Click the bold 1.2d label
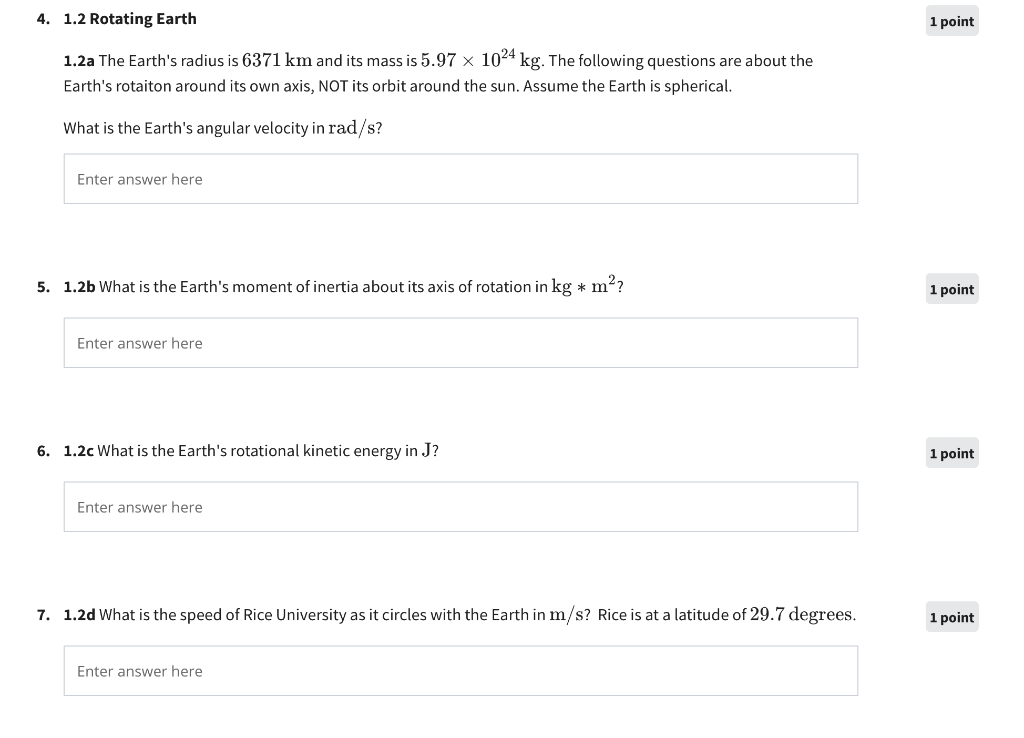Image resolution: width=1024 pixels, height=738 pixels. [80, 615]
